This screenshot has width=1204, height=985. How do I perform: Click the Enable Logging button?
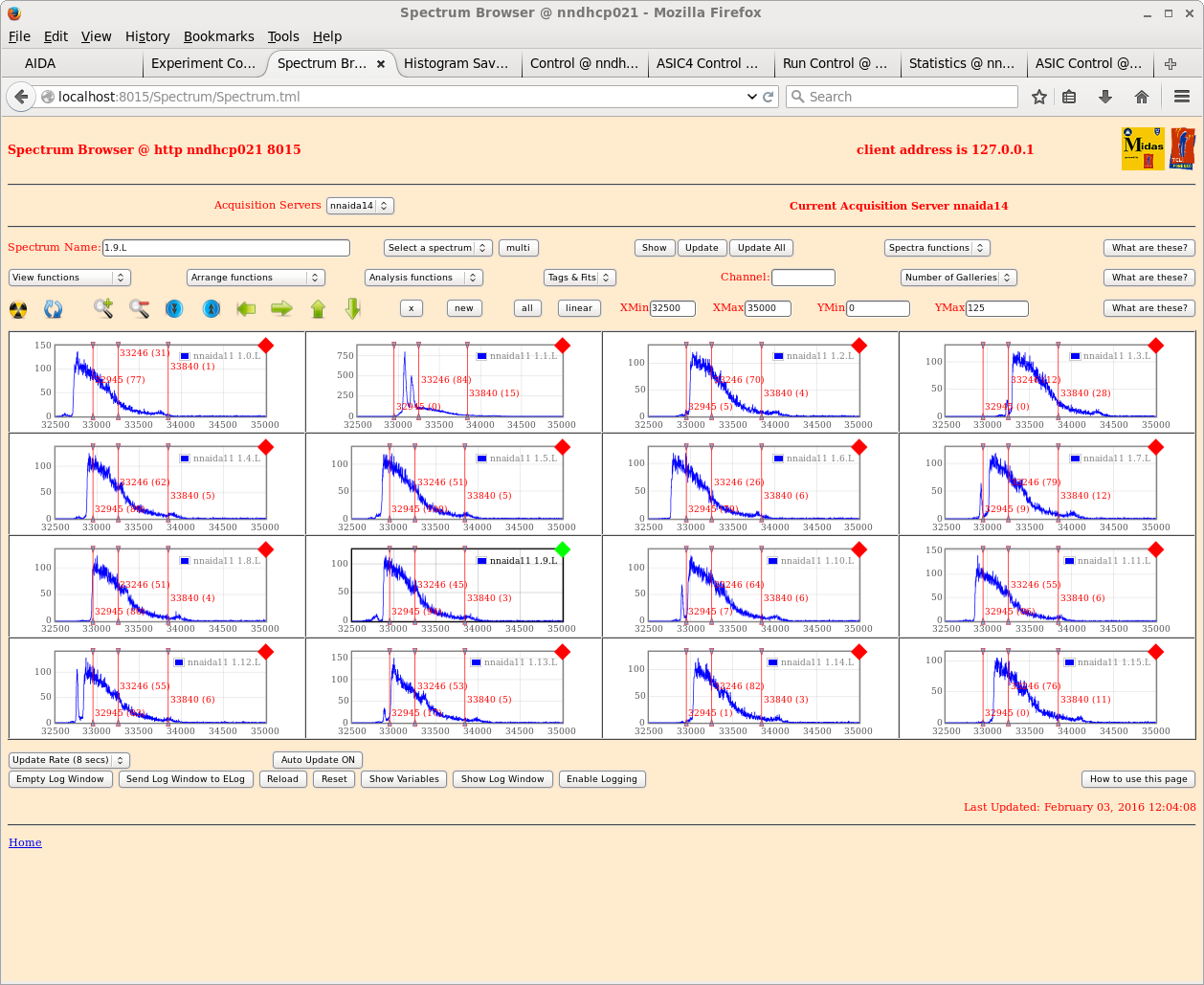point(602,779)
